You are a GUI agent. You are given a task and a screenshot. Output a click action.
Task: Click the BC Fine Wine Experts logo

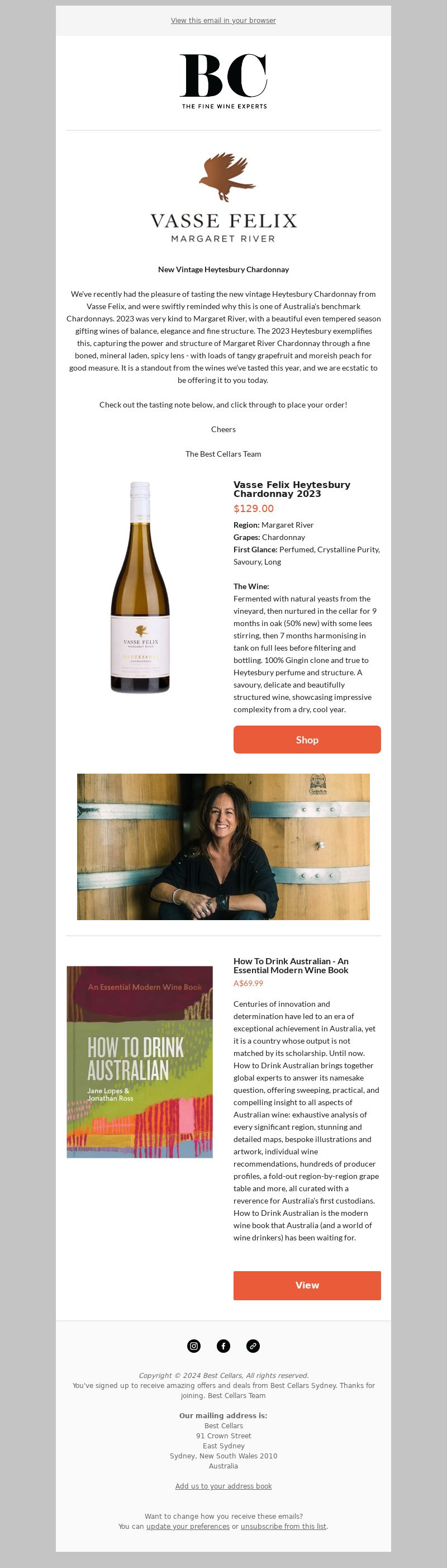point(224,82)
